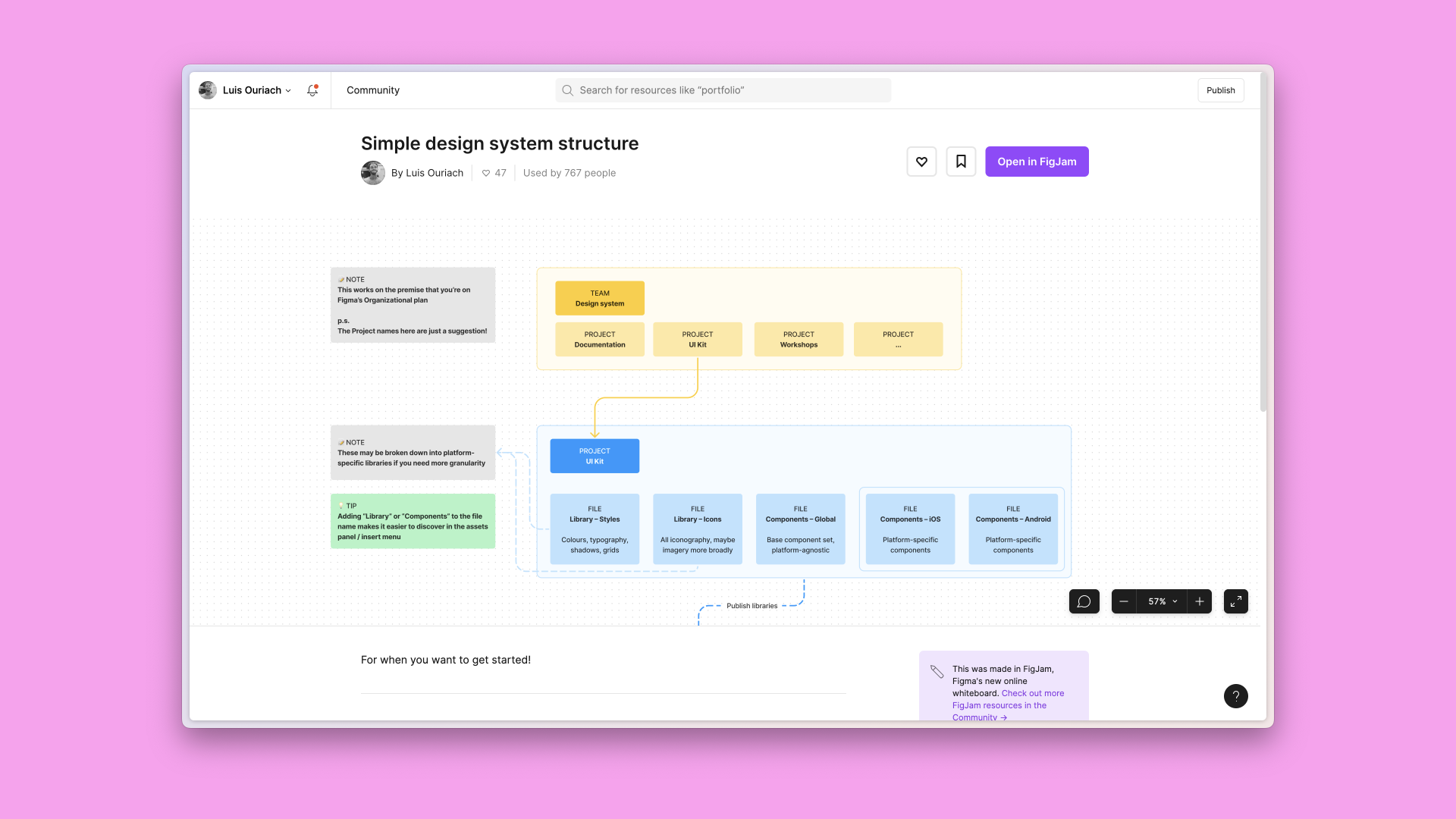Click the By Luis Ouriach author link
This screenshot has height=819, width=1456.
[427, 172]
